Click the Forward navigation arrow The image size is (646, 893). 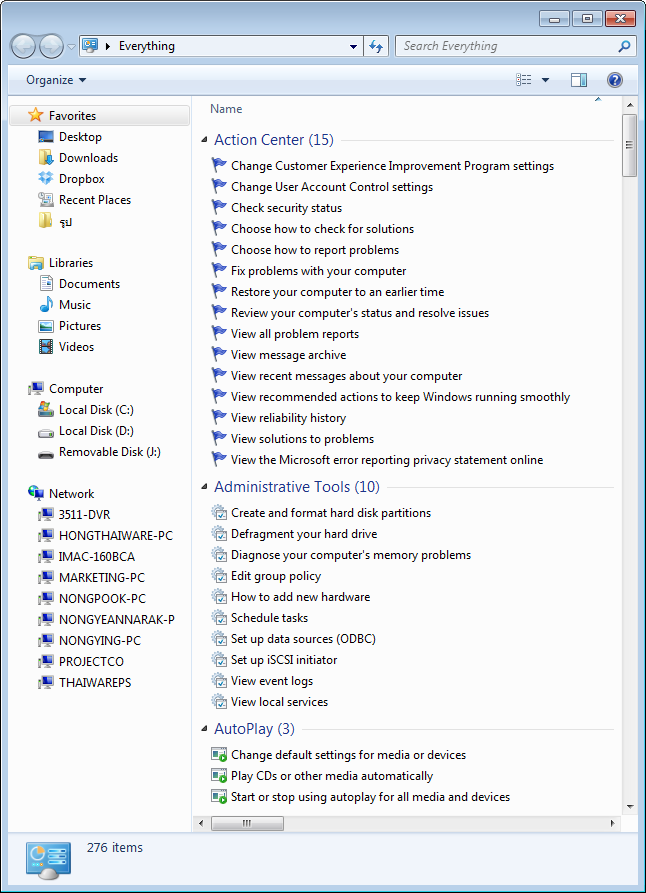click(x=51, y=46)
